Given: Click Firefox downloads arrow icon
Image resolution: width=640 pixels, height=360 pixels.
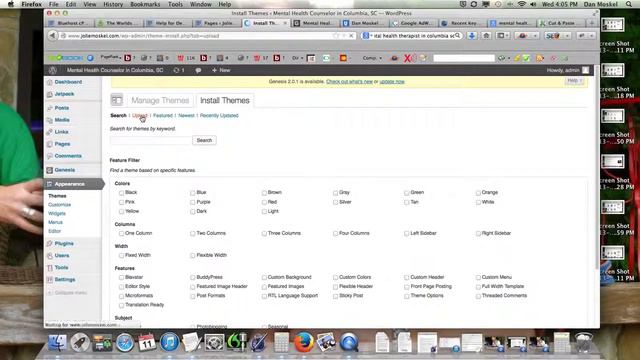Looking at the screenshot, I should (x=472, y=36).
